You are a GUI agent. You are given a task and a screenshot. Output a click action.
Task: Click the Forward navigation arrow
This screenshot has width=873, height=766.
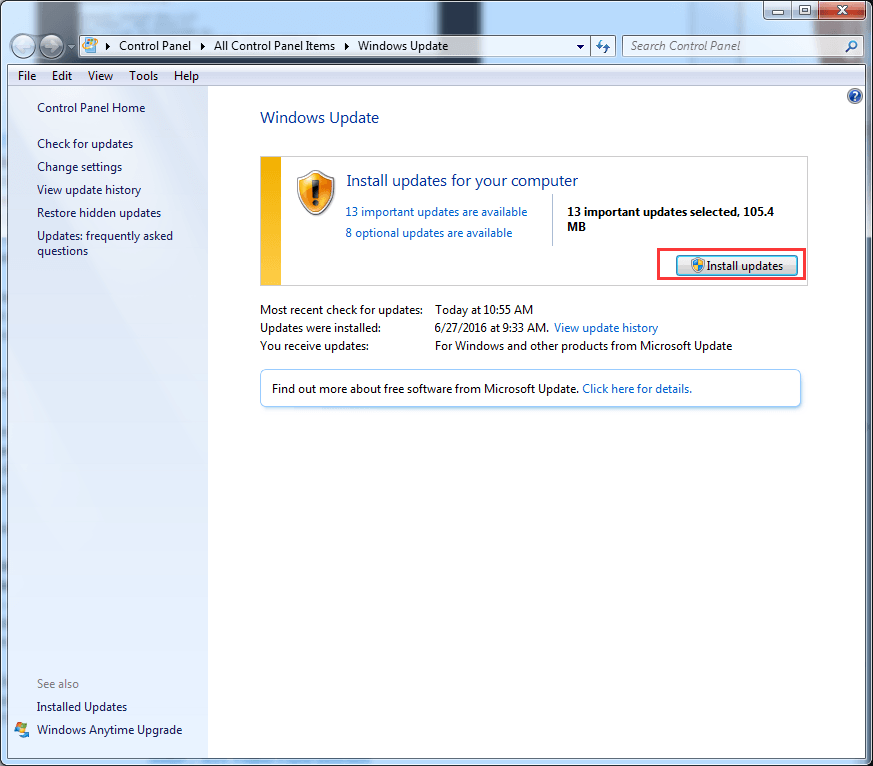(x=52, y=46)
